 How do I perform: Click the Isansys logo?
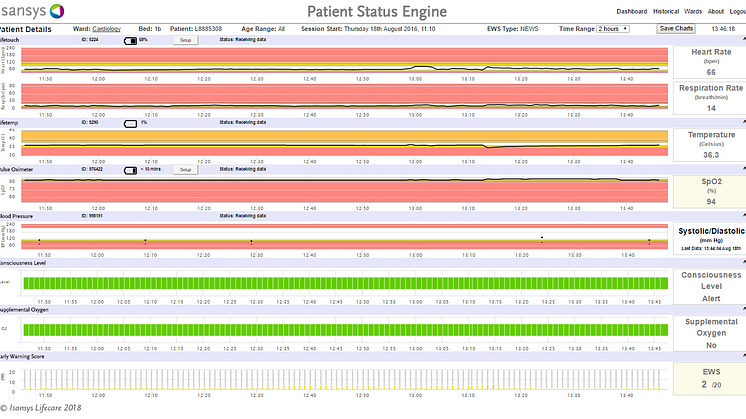[x=31, y=11]
